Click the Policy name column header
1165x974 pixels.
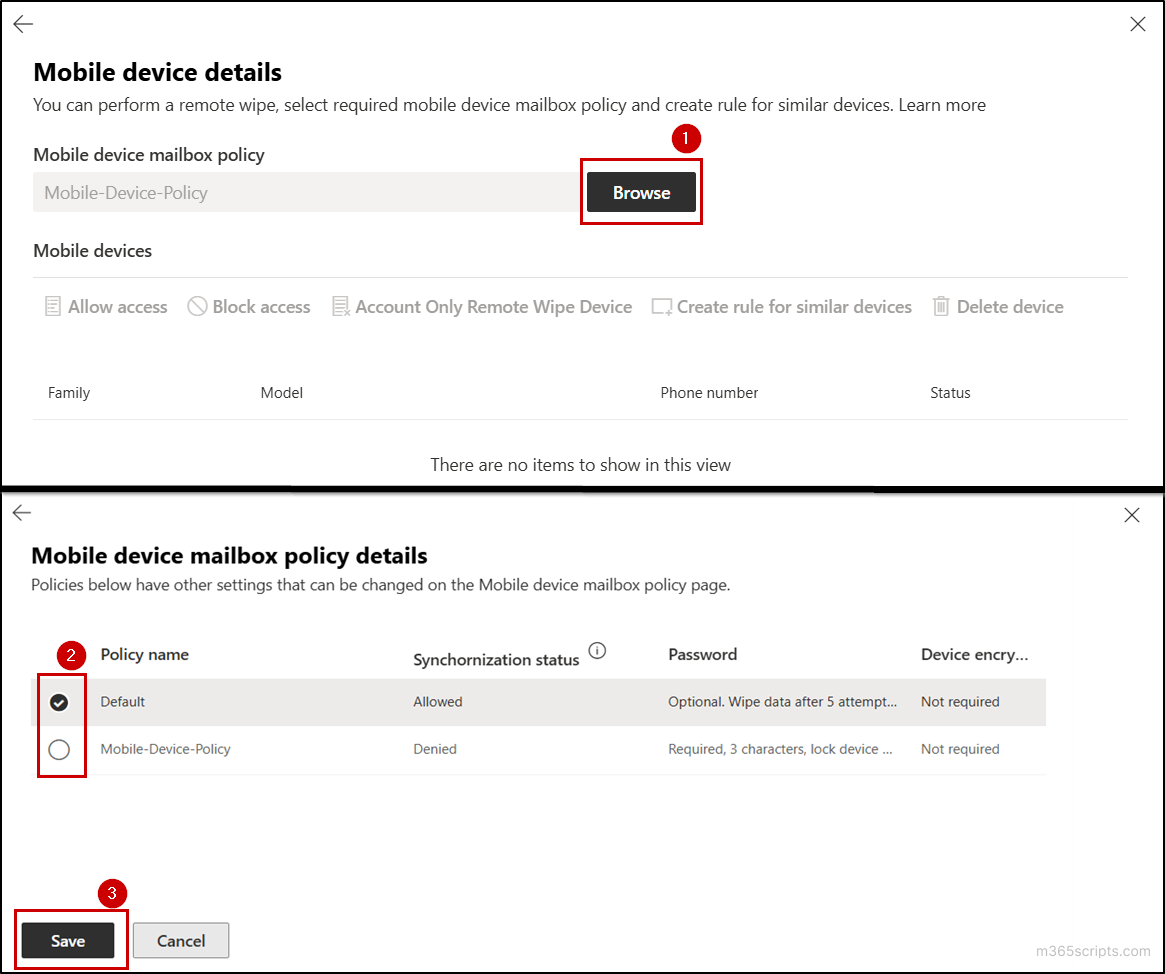coord(144,654)
